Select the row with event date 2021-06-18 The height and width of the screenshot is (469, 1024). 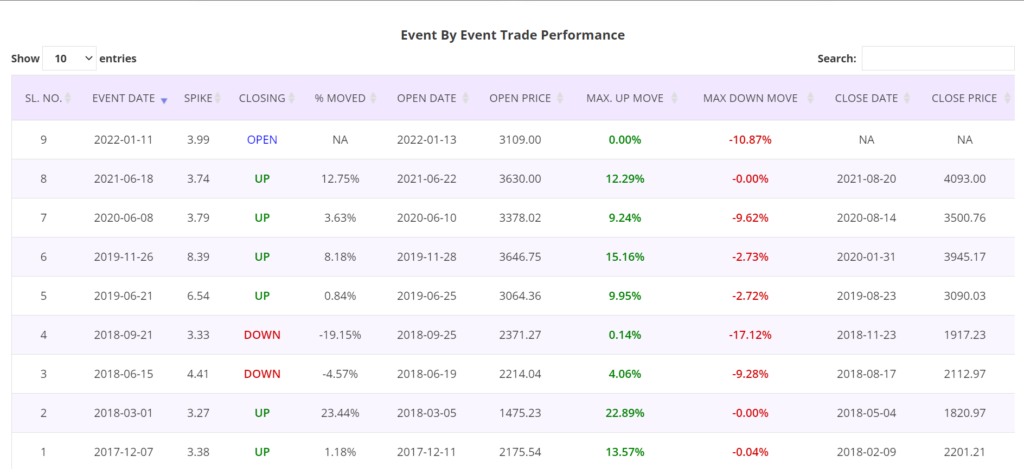[123, 179]
